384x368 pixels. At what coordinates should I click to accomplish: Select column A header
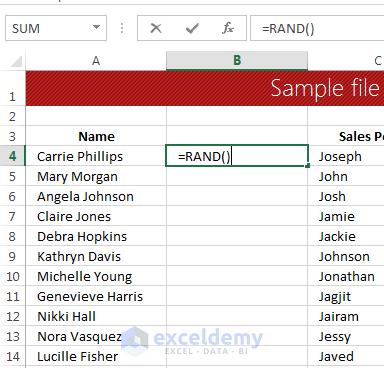[x=96, y=61]
